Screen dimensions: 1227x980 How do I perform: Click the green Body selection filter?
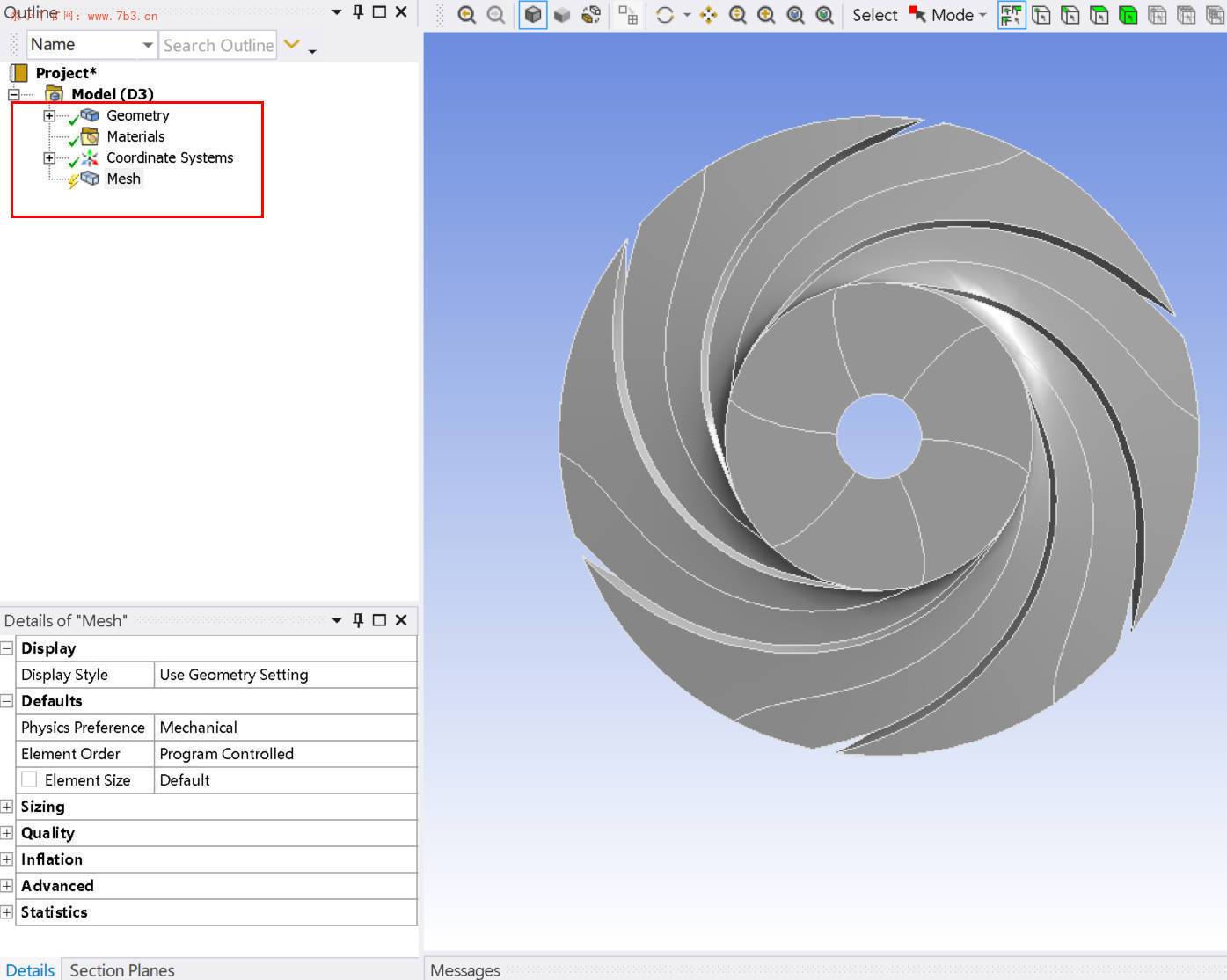(1128, 15)
